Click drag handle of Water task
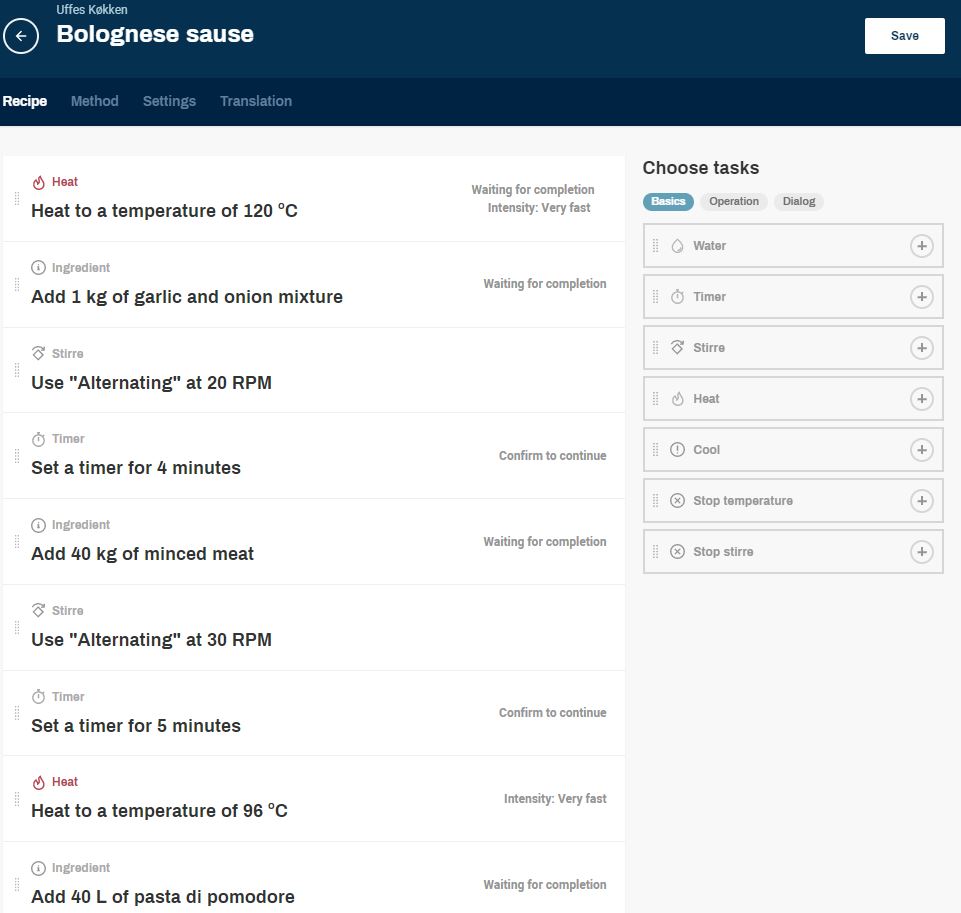 [x=655, y=246]
